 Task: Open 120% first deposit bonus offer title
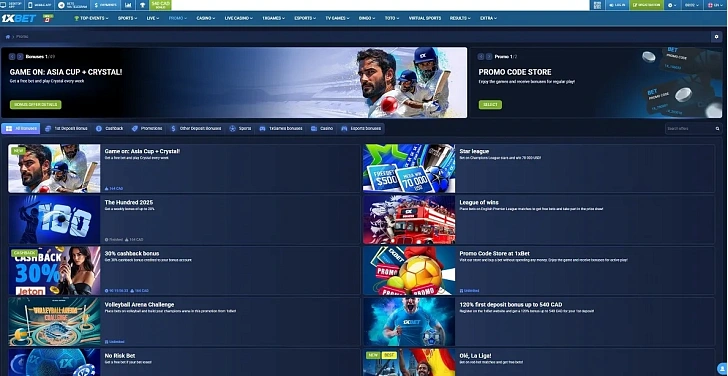tap(511, 305)
